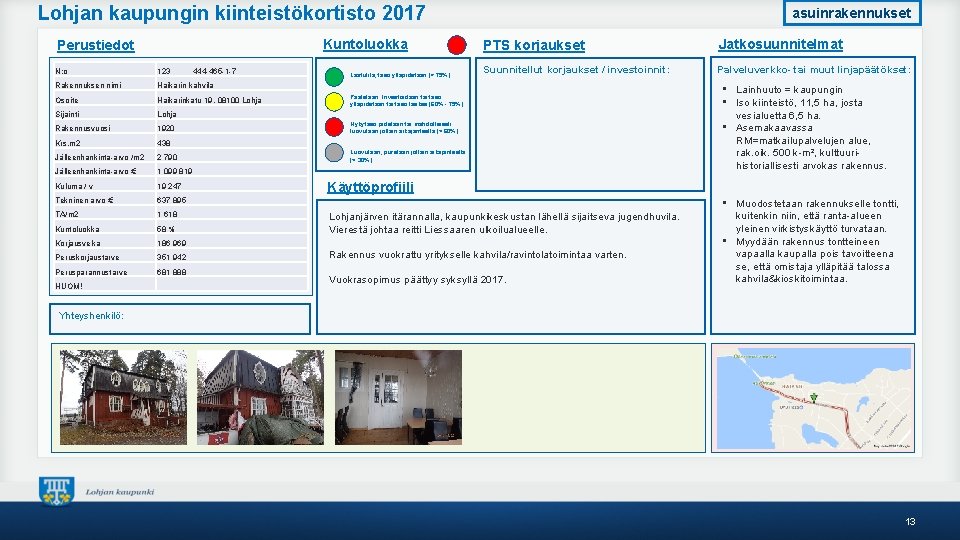This screenshot has width=960, height=540.
Task: Click the large red Kuntoluokka status circle
Action: coord(457,45)
